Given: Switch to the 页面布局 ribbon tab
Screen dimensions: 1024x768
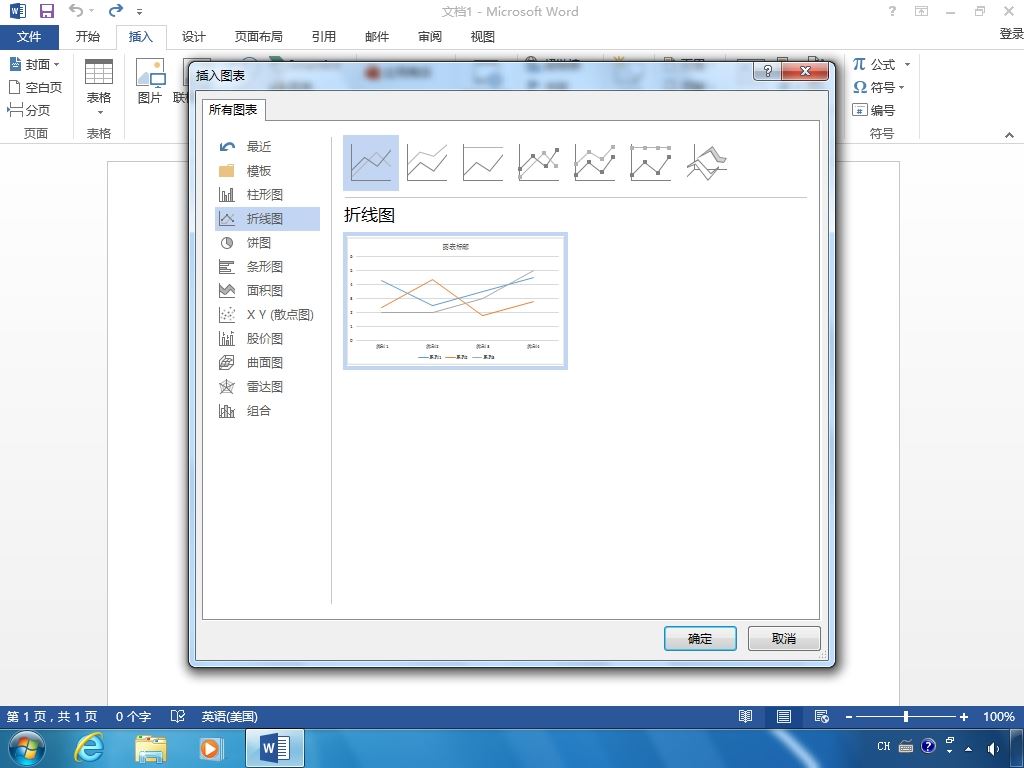Looking at the screenshot, I should (259, 37).
